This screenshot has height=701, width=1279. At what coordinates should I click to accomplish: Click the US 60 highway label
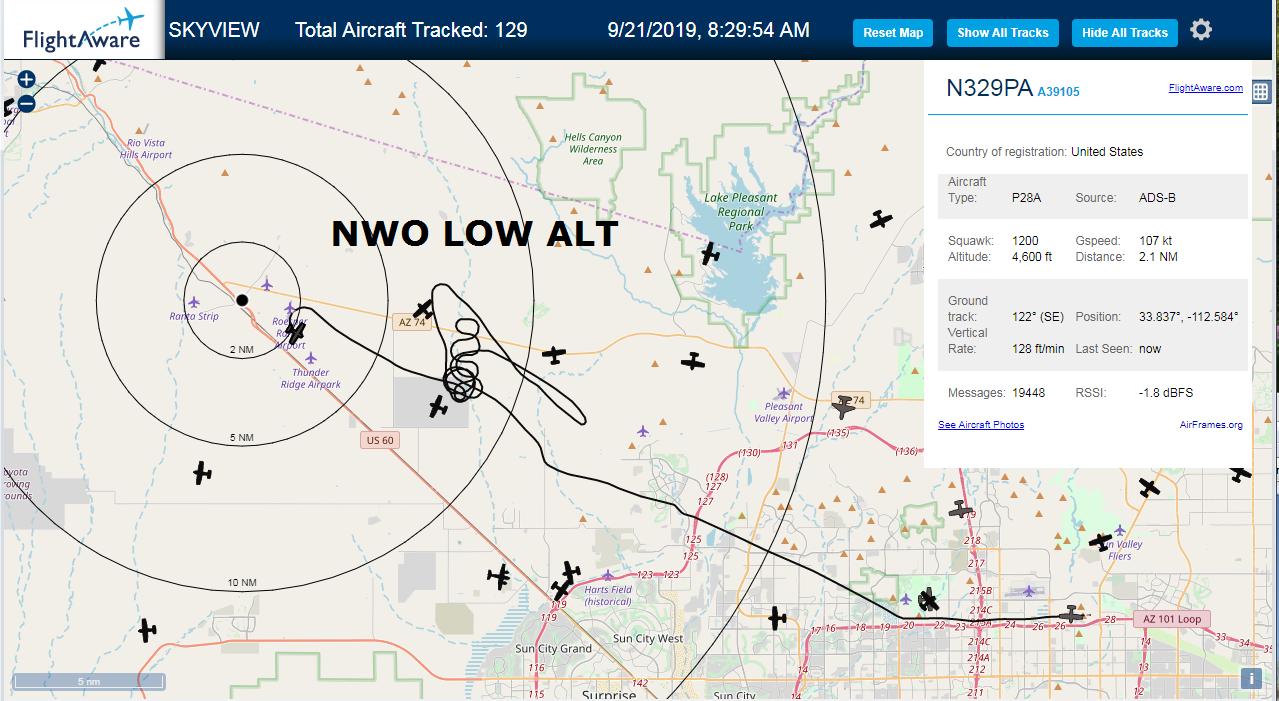(x=378, y=440)
